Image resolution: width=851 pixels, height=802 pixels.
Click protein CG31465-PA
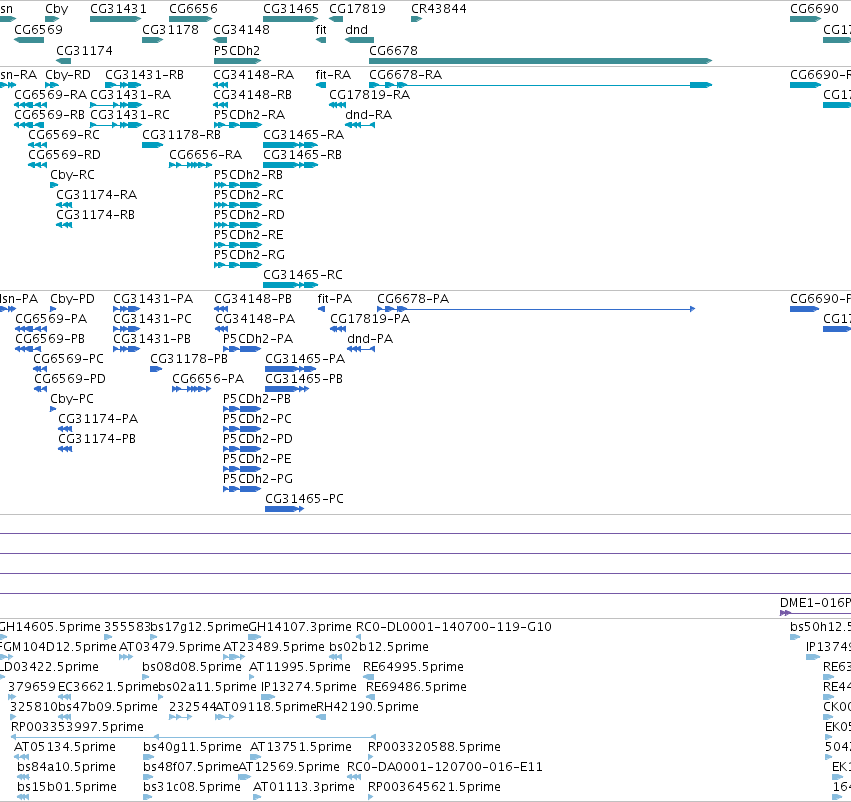coord(305,359)
